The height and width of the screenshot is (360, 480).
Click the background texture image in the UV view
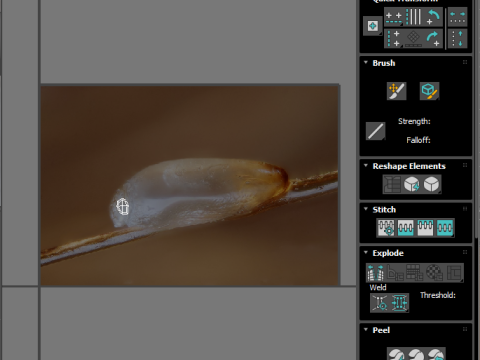[190, 185]
